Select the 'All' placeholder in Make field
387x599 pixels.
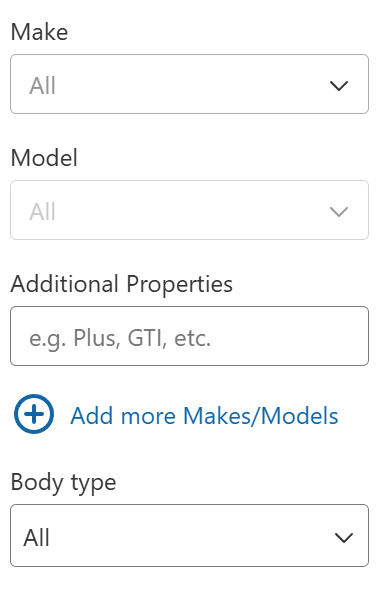pos(43,86)
